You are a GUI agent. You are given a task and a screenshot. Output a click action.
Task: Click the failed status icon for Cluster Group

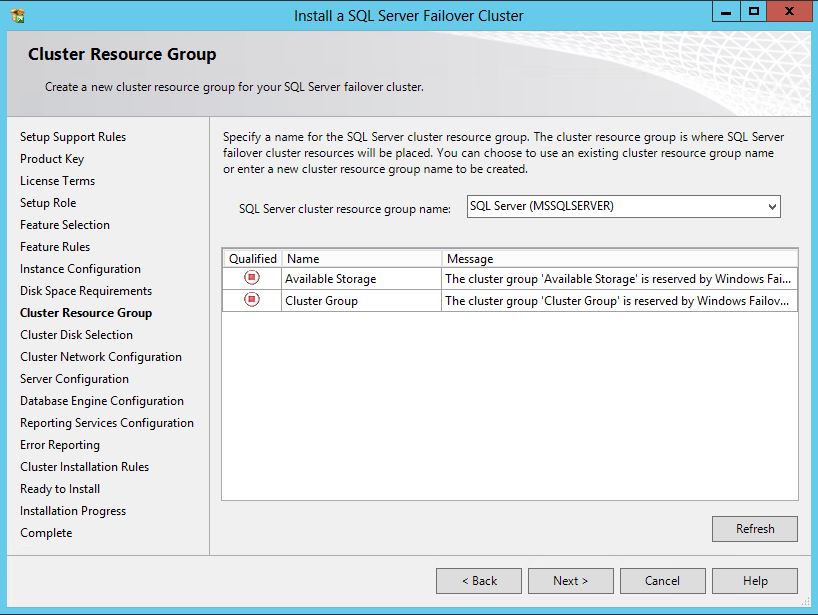252,299
